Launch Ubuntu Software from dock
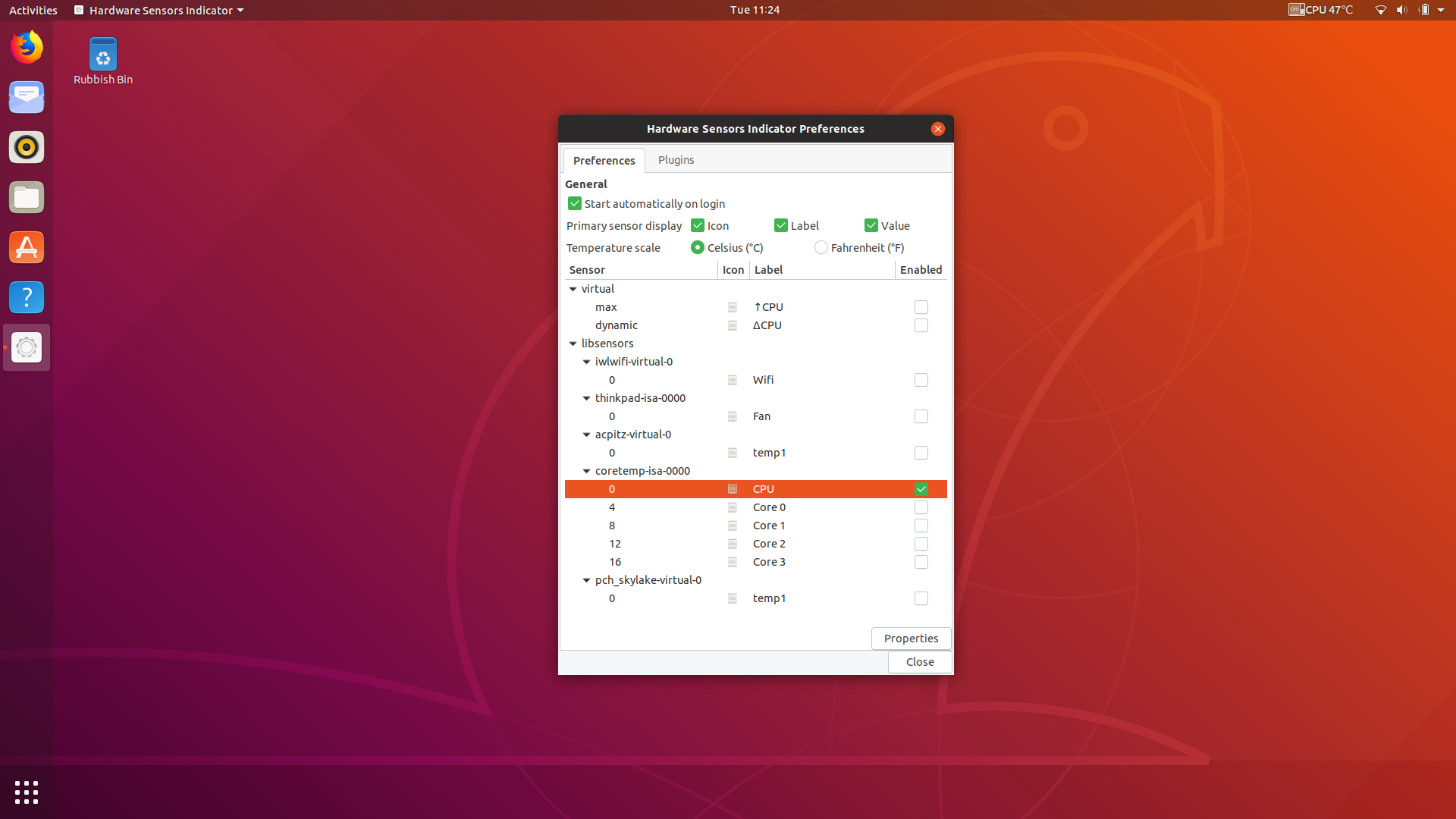This screenshot has width=1456, height=819. (27, 247)
